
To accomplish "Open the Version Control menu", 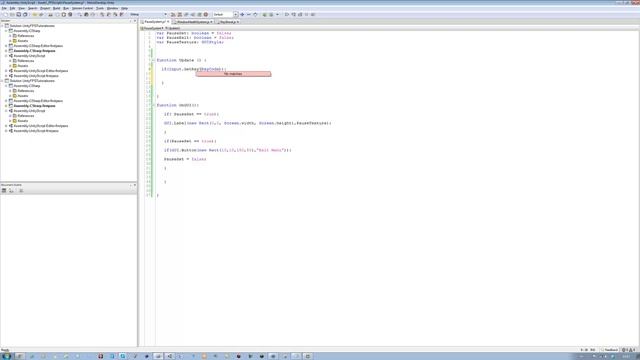I will tap(82, 8).
